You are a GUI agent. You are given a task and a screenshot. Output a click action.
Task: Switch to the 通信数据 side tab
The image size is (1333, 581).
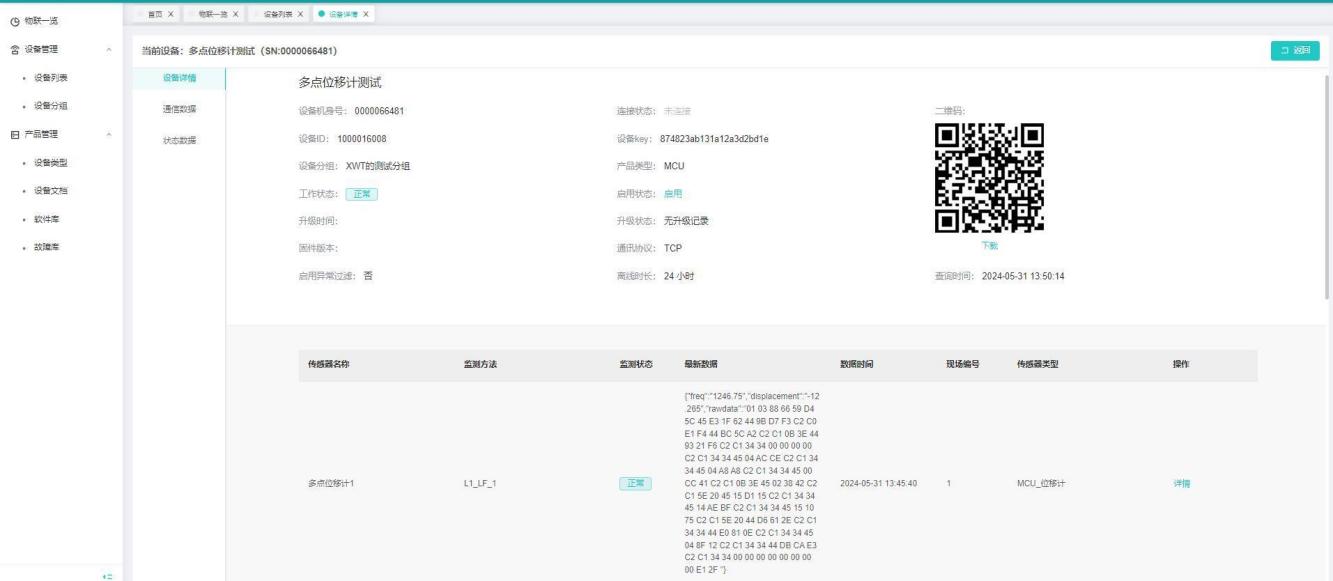(179, 109)
